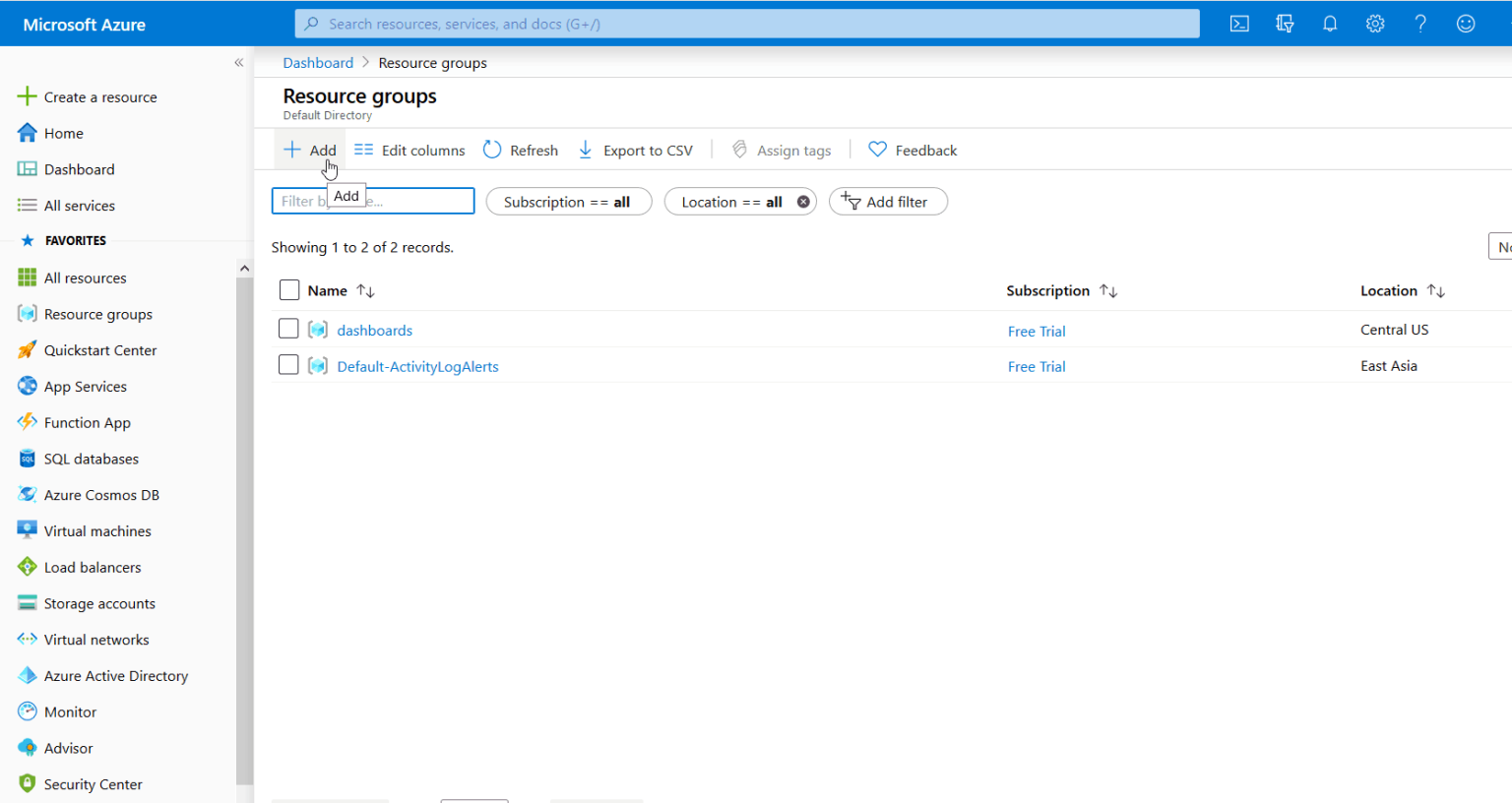
Task: Click the All resources grid icon
Action: (27, 278)
